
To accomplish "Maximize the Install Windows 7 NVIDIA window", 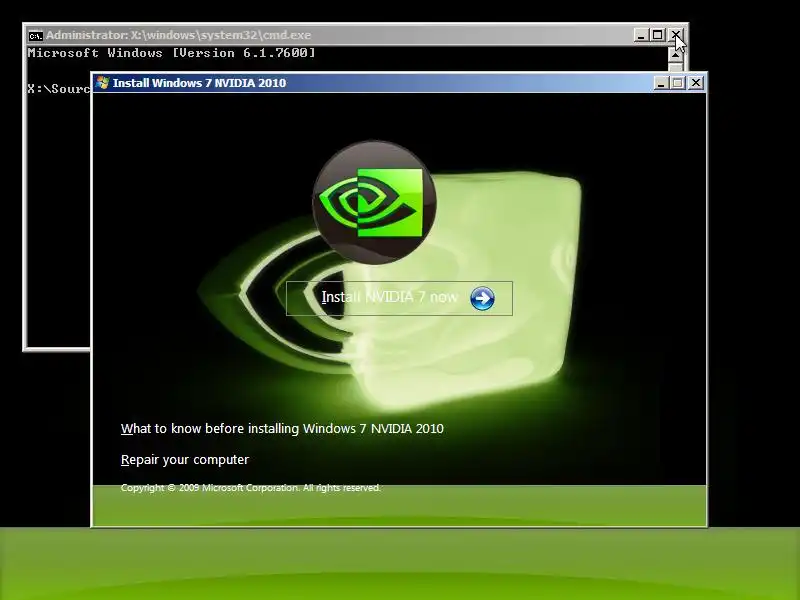I will coord(678,83).
